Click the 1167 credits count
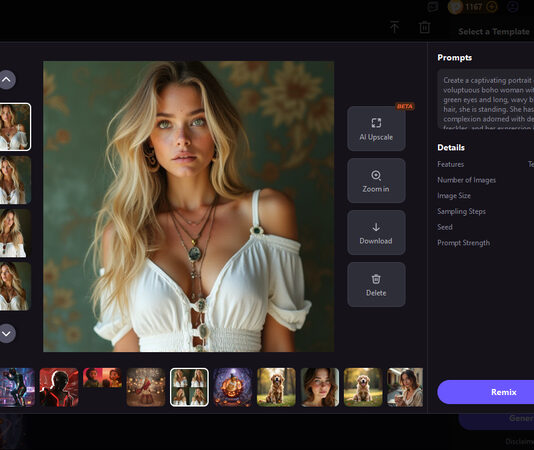Screen dimensions: 534x450 (474, 7)
